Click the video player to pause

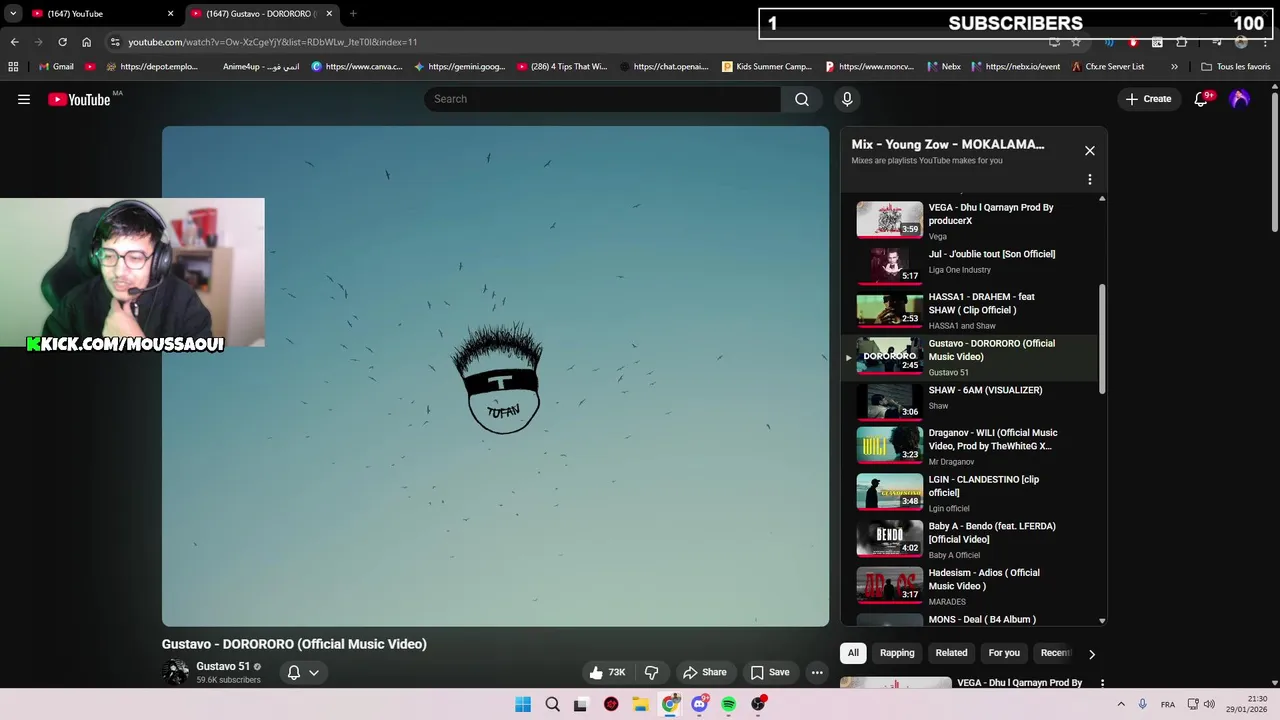pos(495,376)
